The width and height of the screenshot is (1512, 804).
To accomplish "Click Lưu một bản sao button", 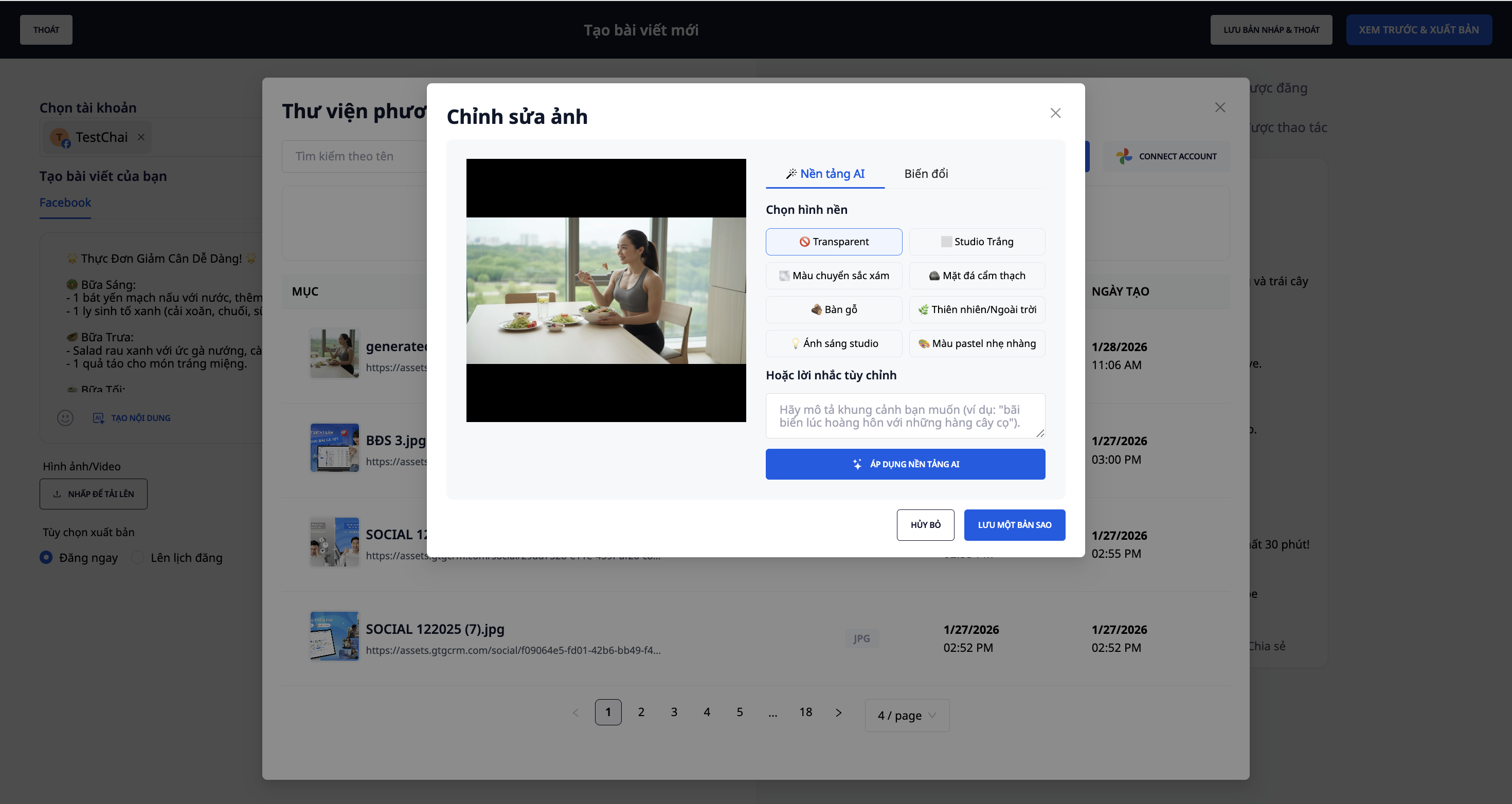I will [1014, 525].
